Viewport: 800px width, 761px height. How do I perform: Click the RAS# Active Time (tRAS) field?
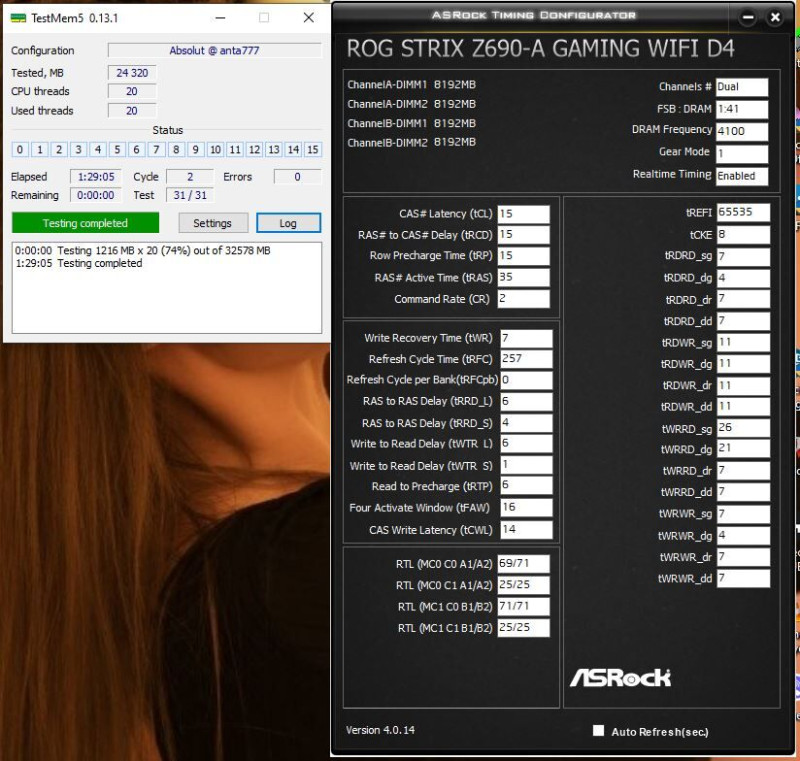pyautogui.click(x=523, y=277)
